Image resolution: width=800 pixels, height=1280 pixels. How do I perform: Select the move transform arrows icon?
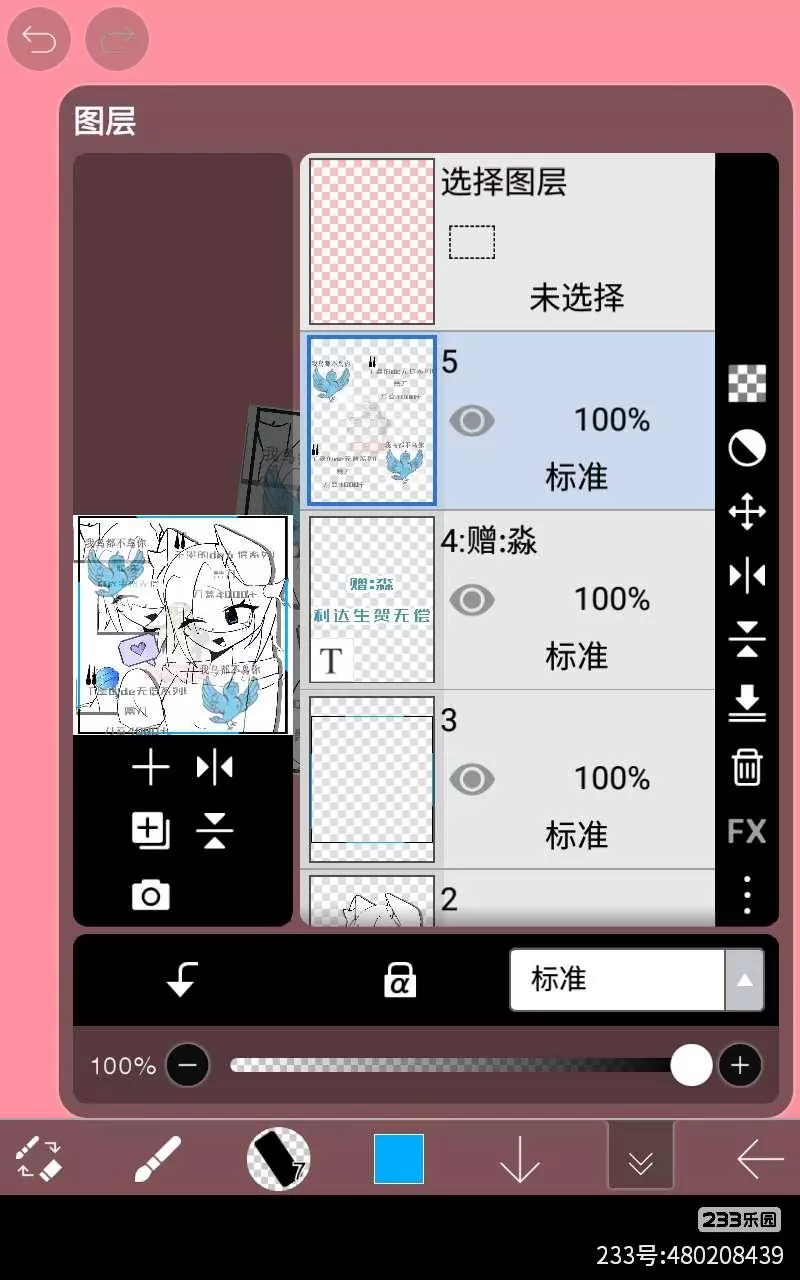tap(747, 512)
